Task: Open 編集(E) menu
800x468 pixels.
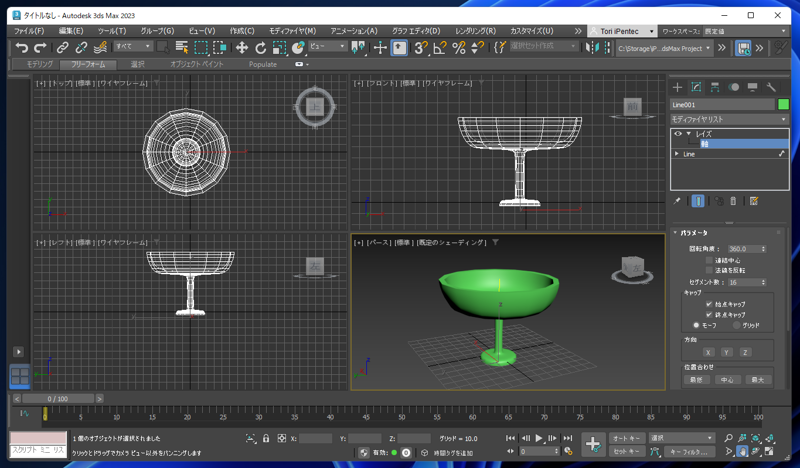Action: pos(71,31)
